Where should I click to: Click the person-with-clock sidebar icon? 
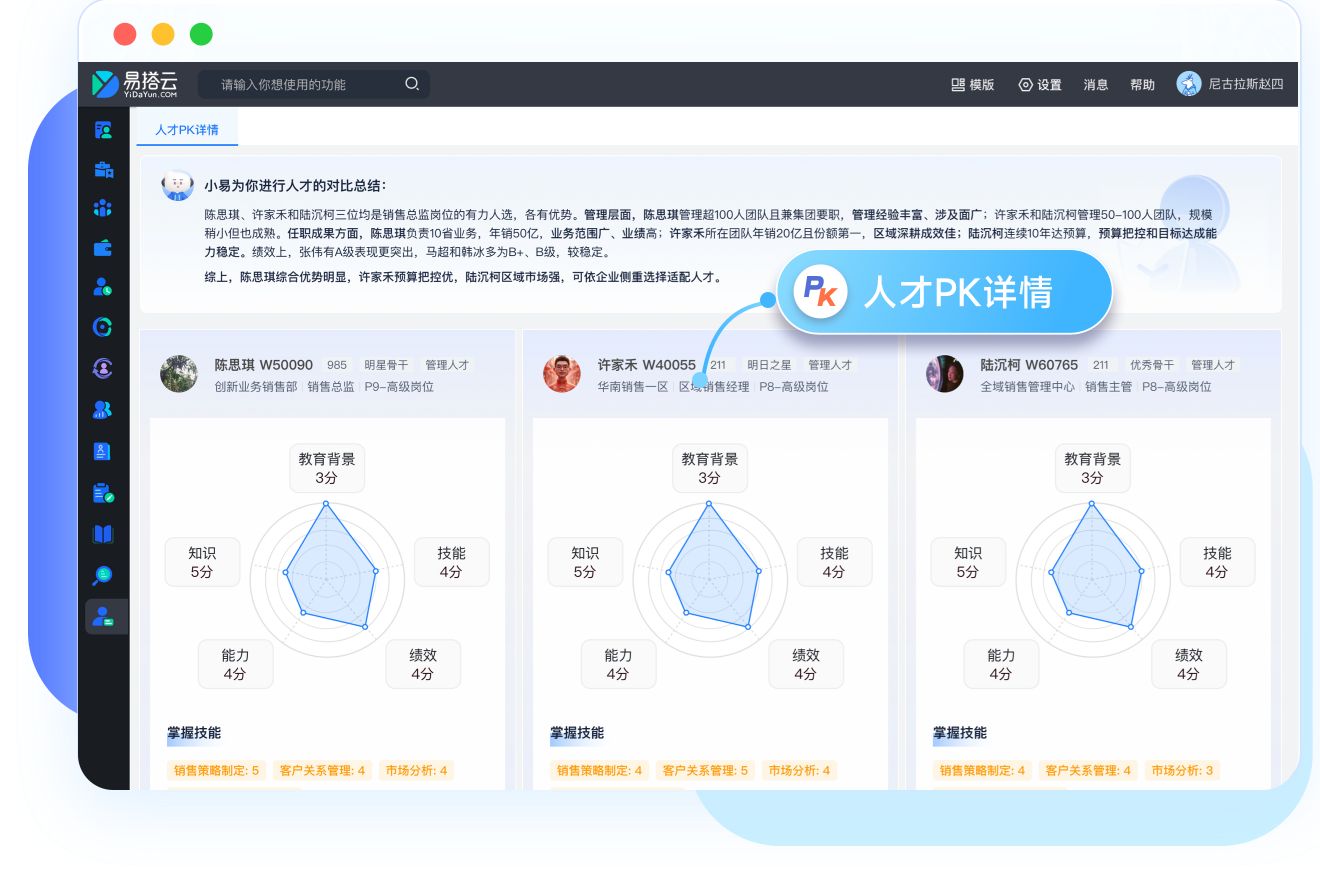click(x=103, y=288)
